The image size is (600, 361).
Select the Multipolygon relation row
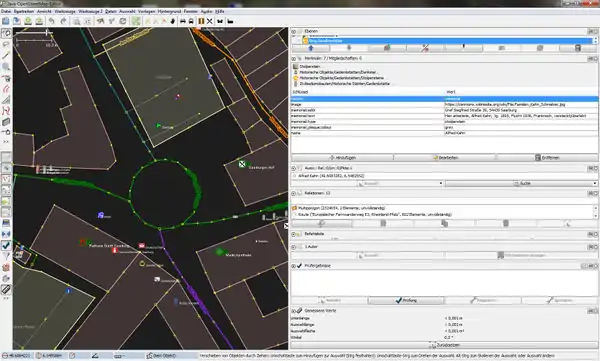(443, 208)
